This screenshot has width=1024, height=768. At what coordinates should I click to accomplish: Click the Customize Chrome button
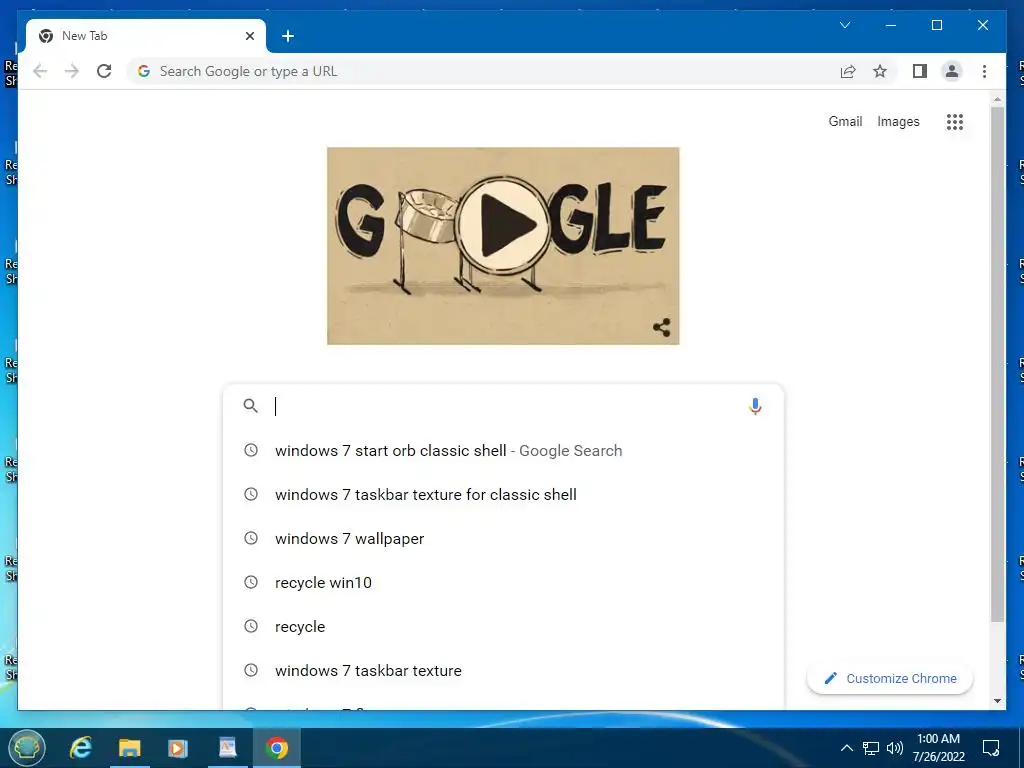pyautogui.click(x=889, y=679)
